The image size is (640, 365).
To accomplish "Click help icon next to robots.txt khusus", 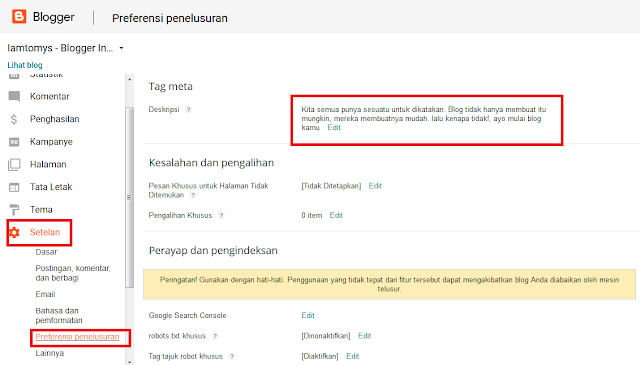I will [215, 336].
